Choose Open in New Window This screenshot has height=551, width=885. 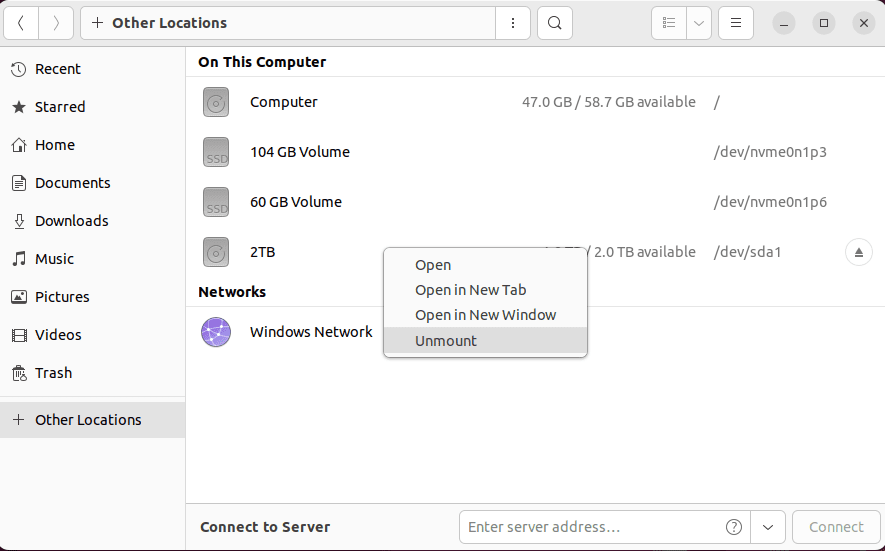click(485, 315)
